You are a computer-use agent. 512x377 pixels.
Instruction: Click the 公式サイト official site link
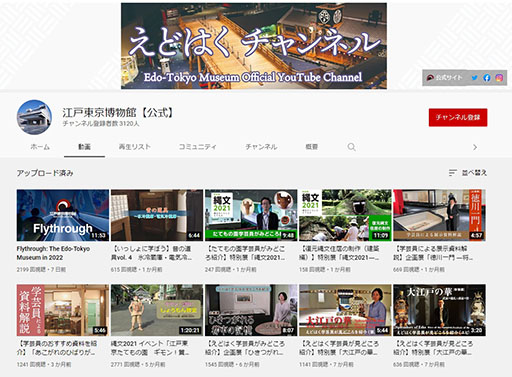tap(445, 78)
